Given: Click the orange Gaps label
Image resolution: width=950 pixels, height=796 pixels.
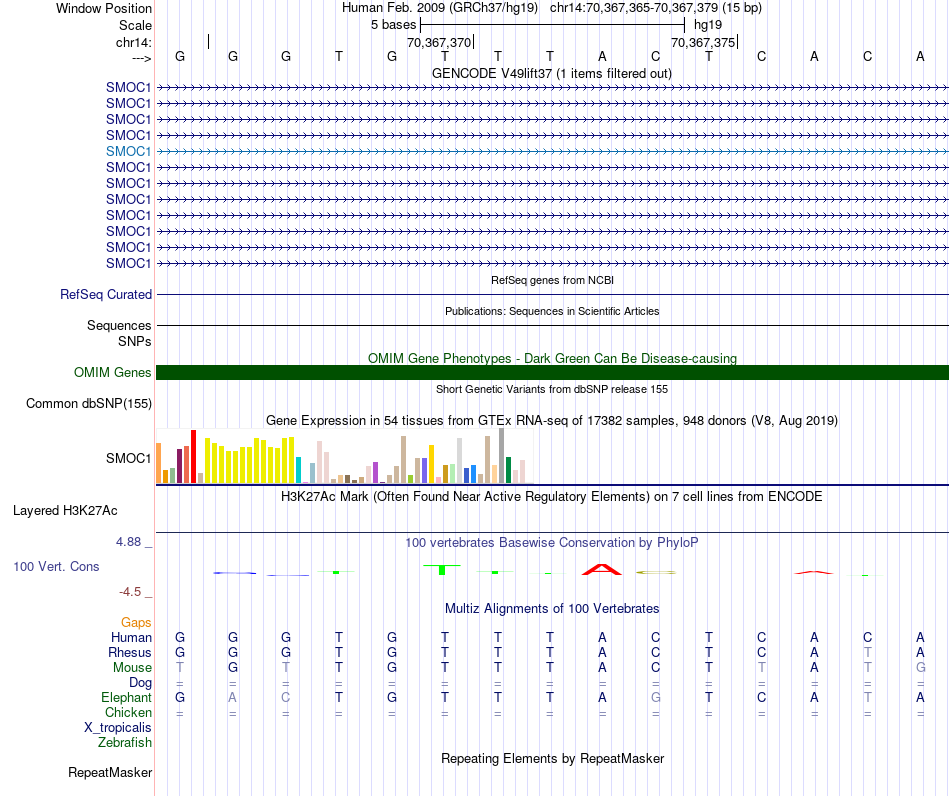Looking at the screenshot, I should [136, 623].
